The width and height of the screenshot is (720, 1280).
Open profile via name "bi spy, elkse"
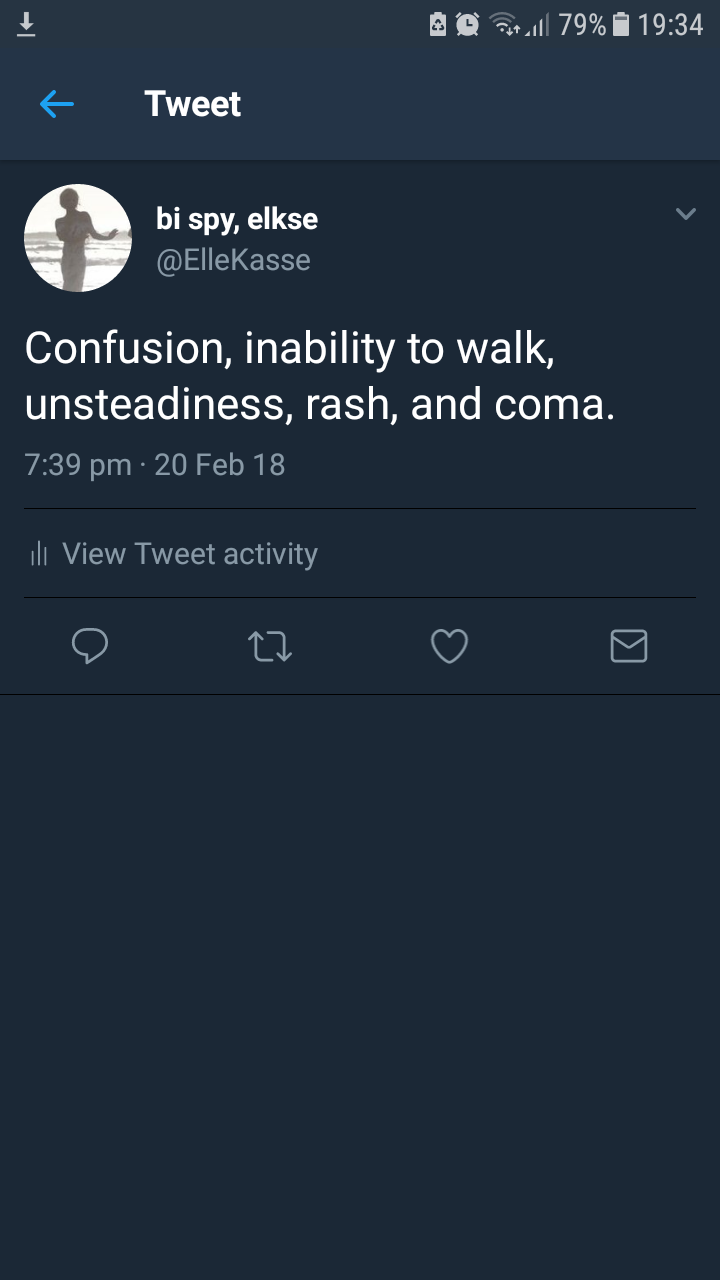pos(237,218)
